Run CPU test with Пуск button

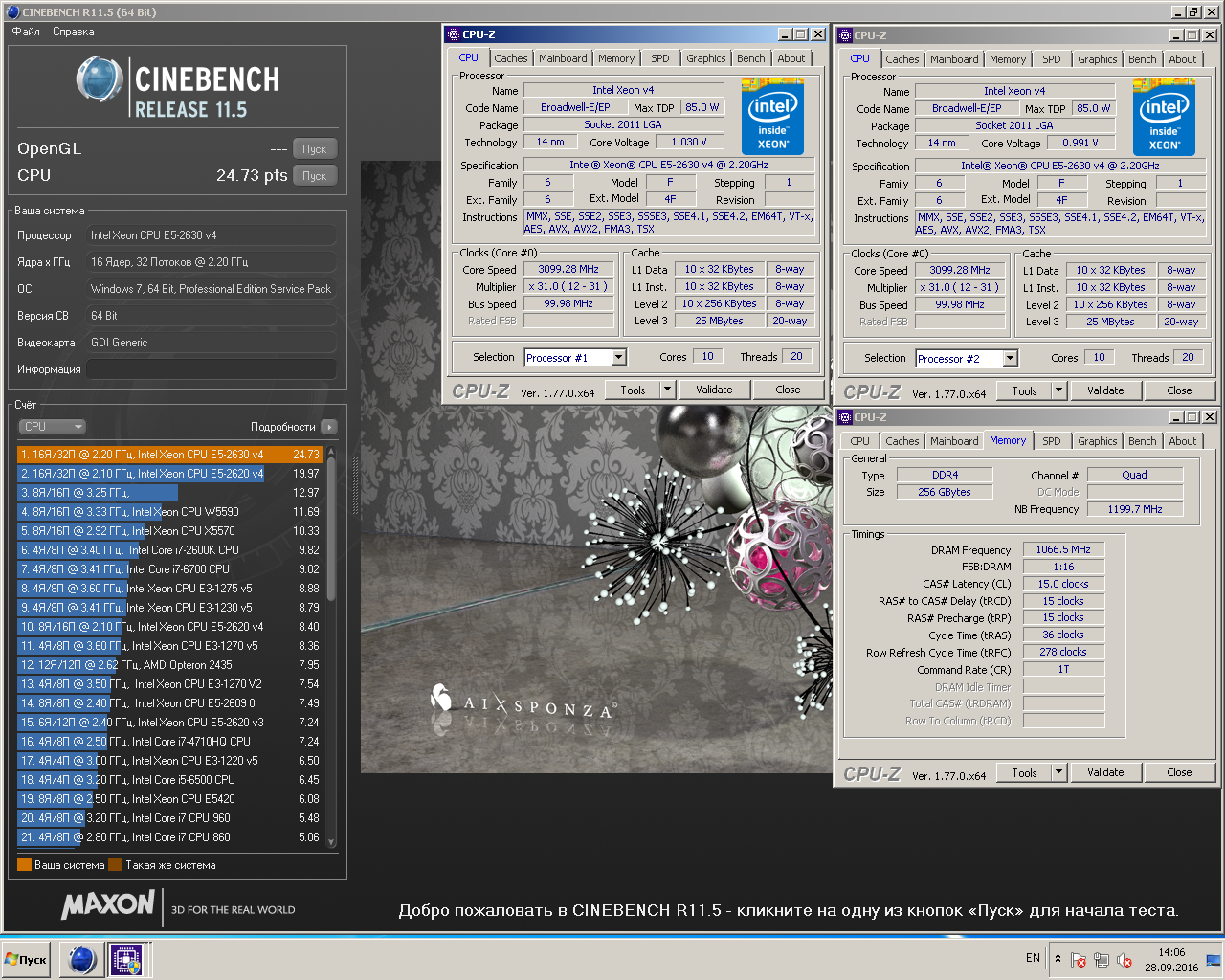pyautogui.click(x=315, y=176)
